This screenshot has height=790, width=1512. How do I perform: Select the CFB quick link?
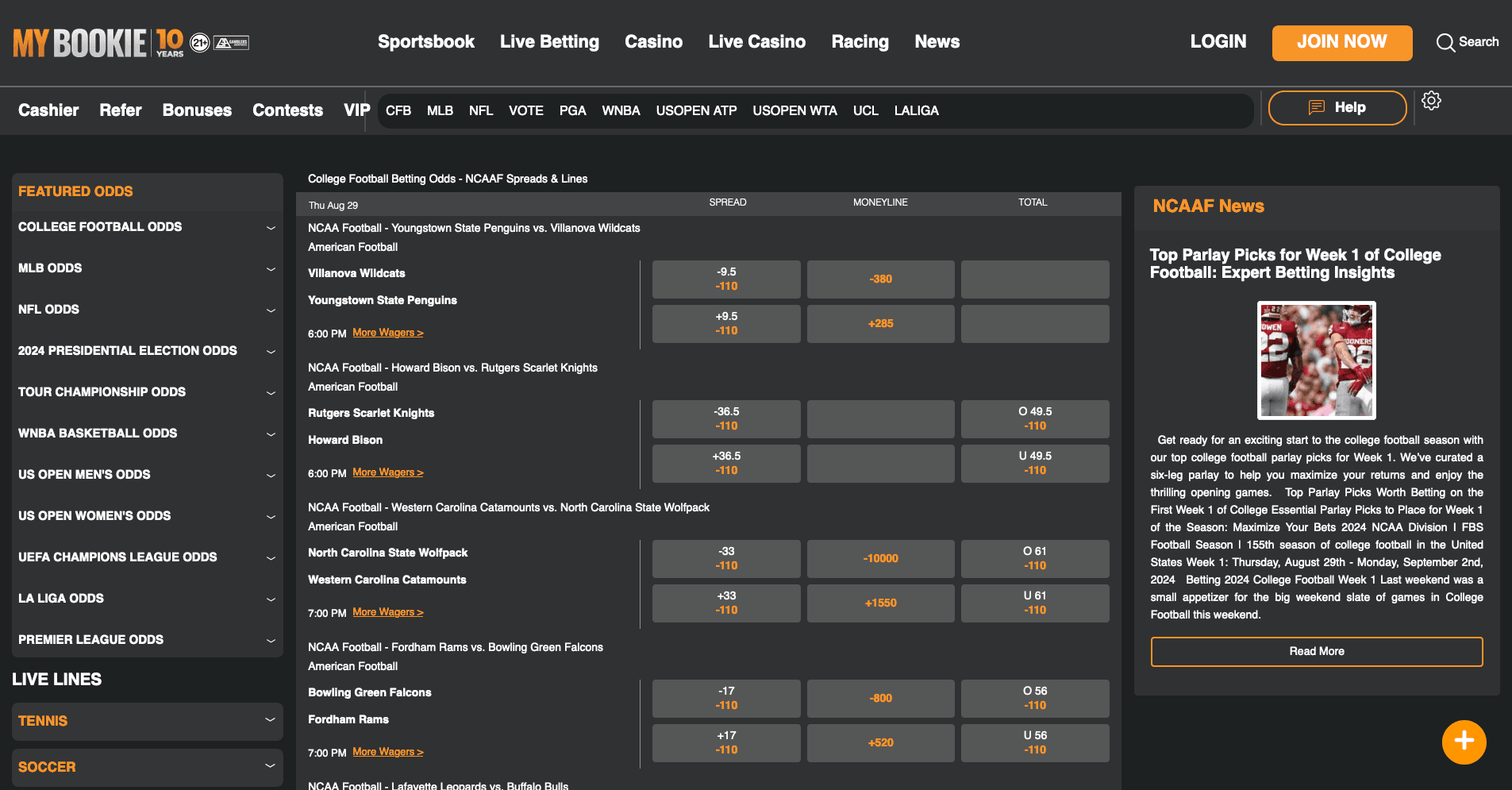(398, 111)
